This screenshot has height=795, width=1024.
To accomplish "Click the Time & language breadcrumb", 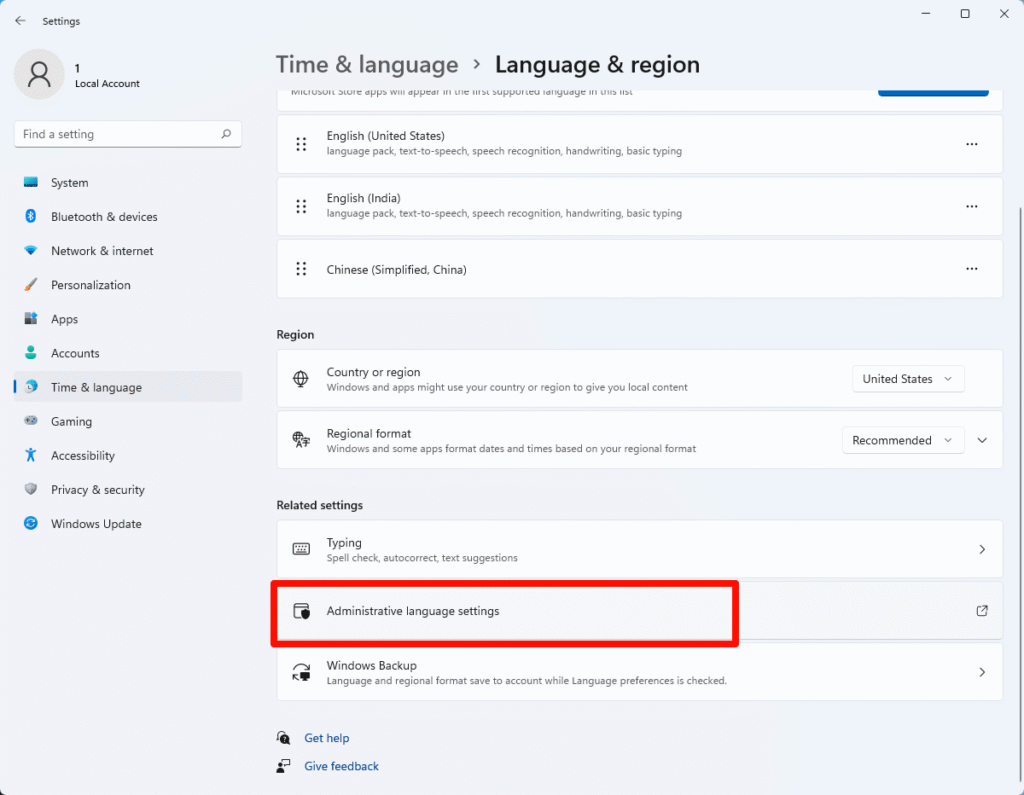I will click(367, 65).
